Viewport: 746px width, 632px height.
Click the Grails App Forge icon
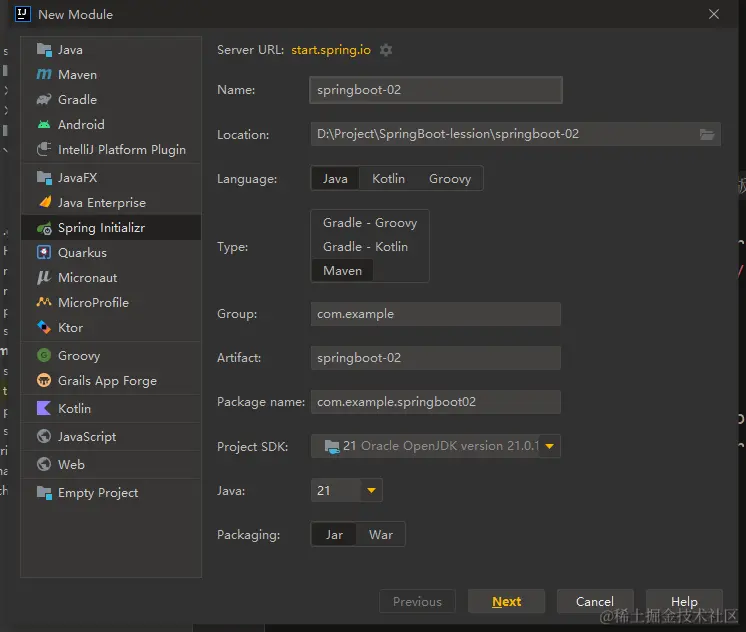coord(44,380)
